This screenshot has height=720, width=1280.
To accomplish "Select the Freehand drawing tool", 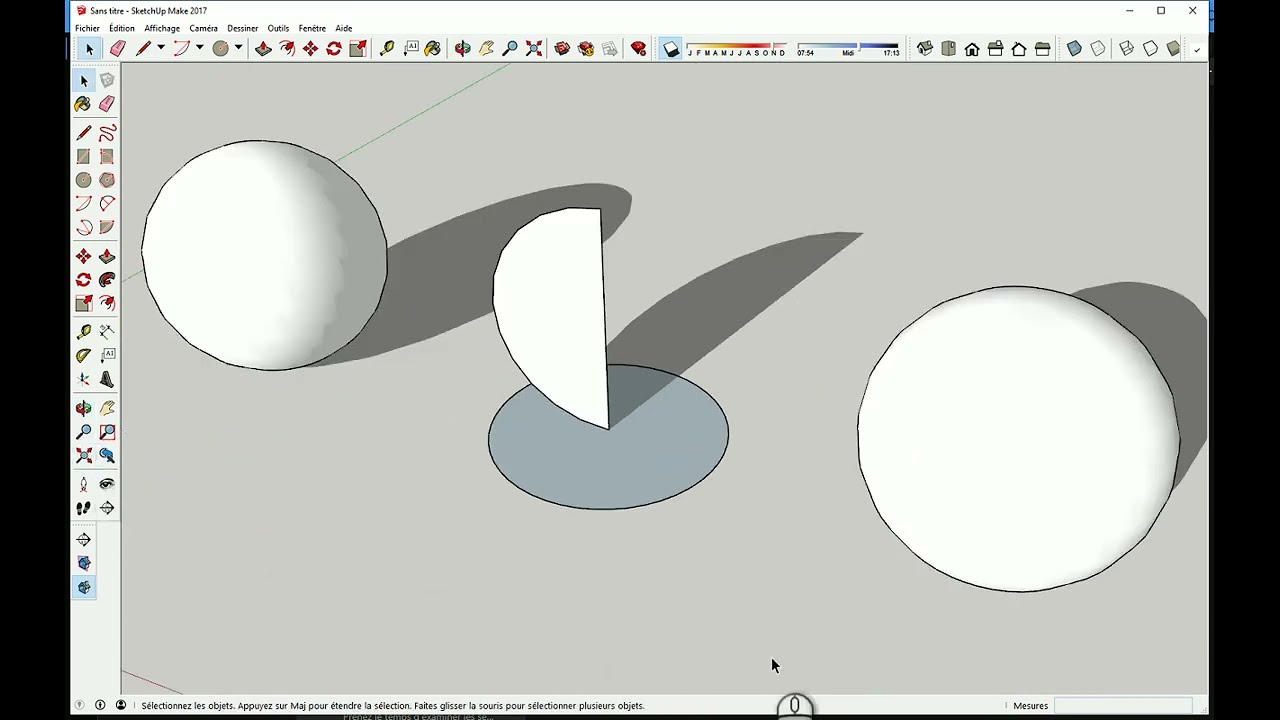I will tap(107, 133).
